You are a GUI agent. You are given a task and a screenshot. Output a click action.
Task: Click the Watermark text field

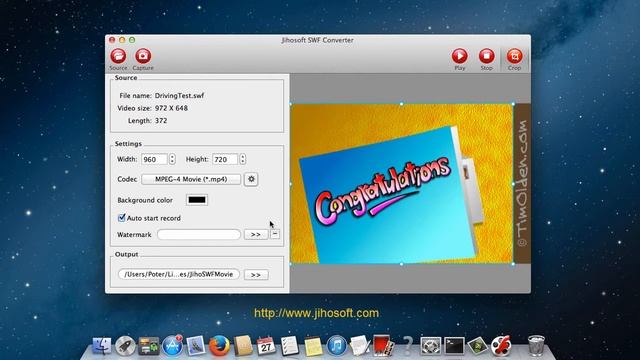(x=199, y=234)
